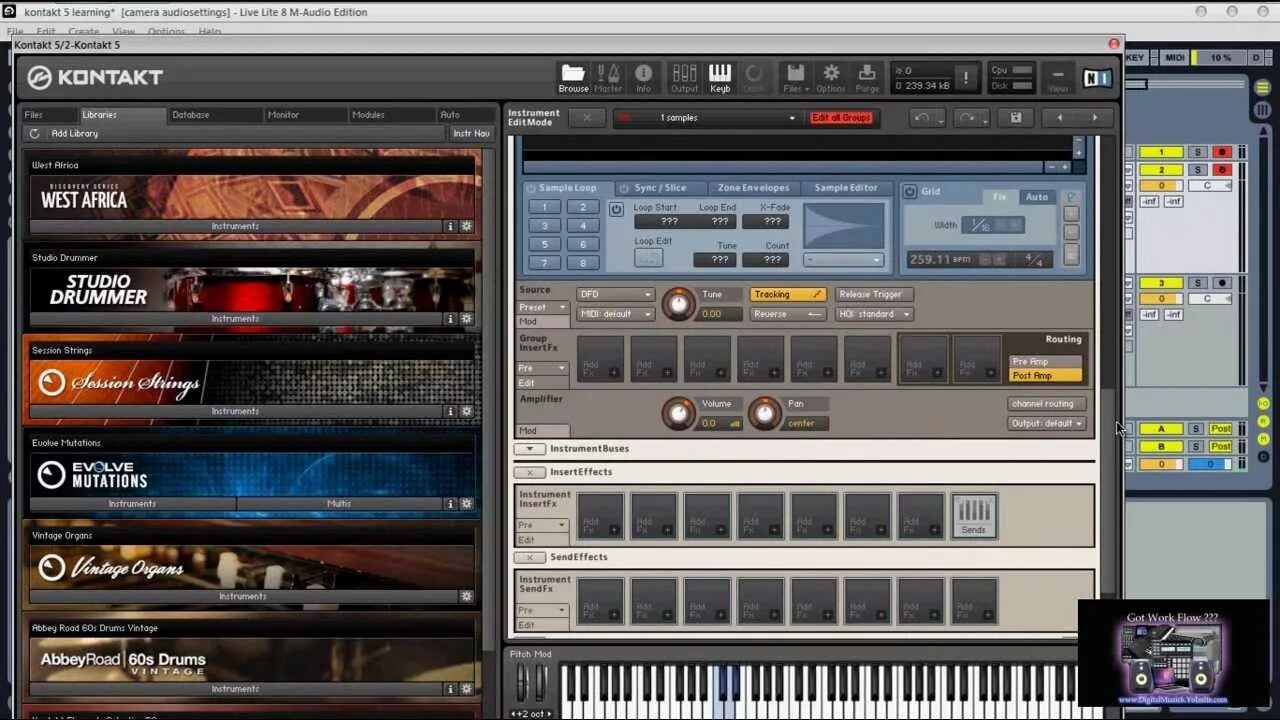1280x720 pixels.
Task: Open Session Strings library settings gear
Action: pos(466,410)
